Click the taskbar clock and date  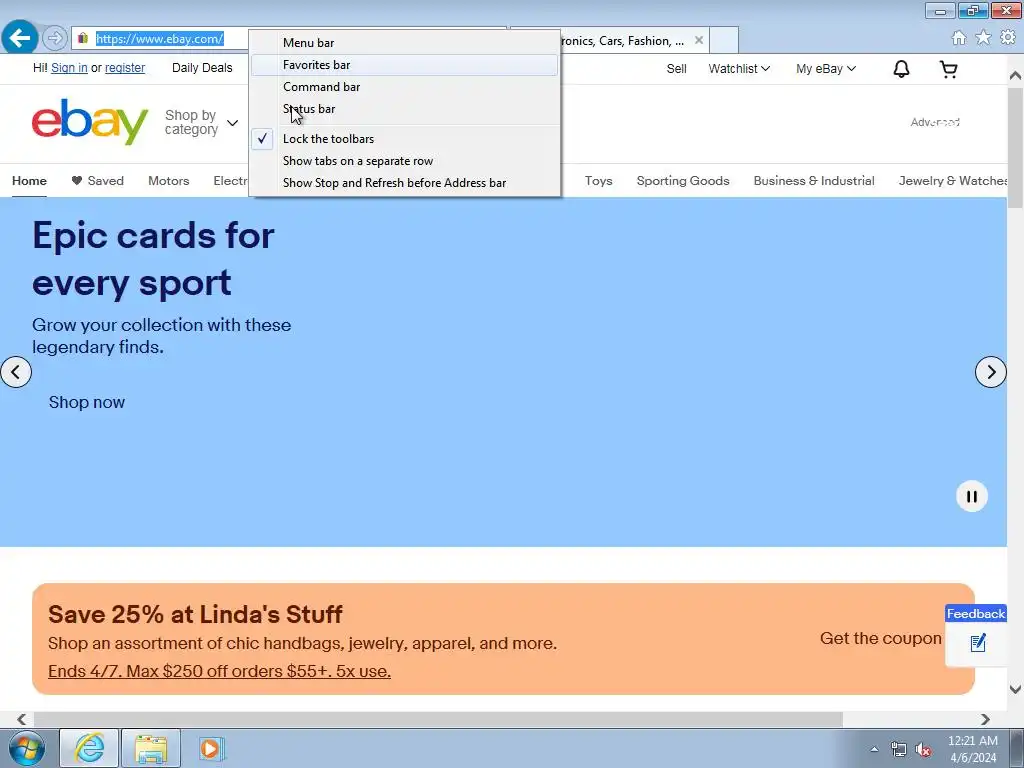tap(973, 749)
